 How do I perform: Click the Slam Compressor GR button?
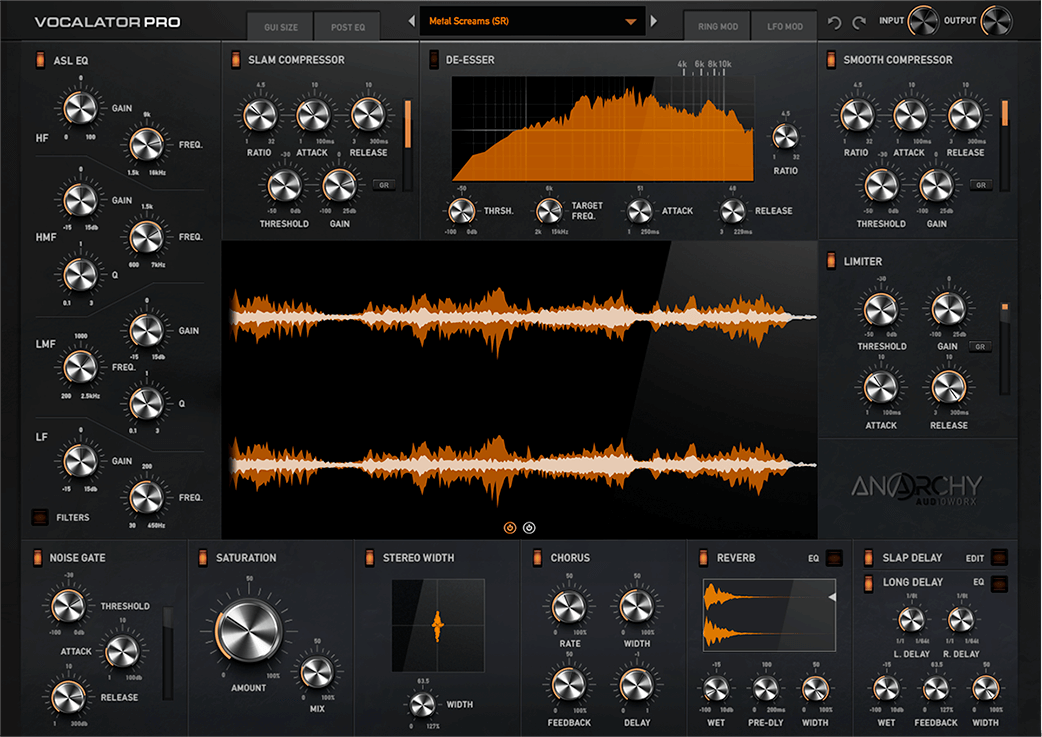coord(384,185)
